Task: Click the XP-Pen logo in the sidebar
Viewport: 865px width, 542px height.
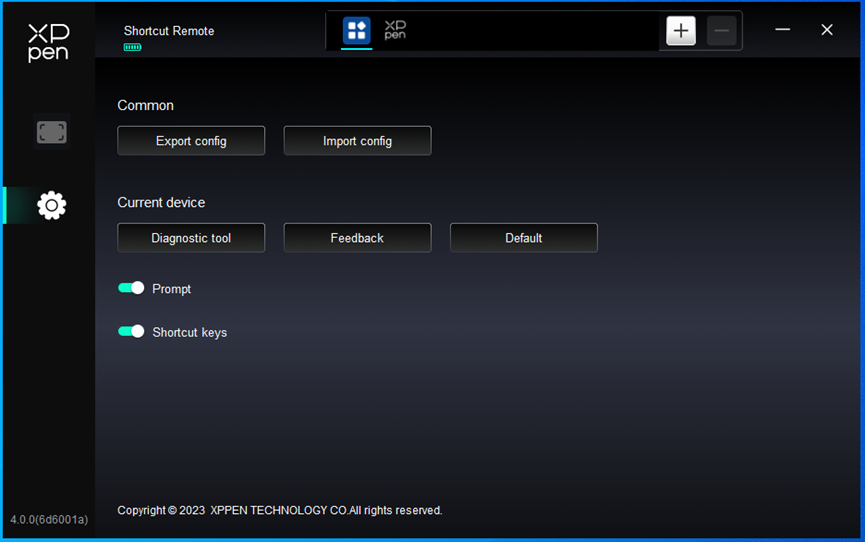Action: (48, 43)
